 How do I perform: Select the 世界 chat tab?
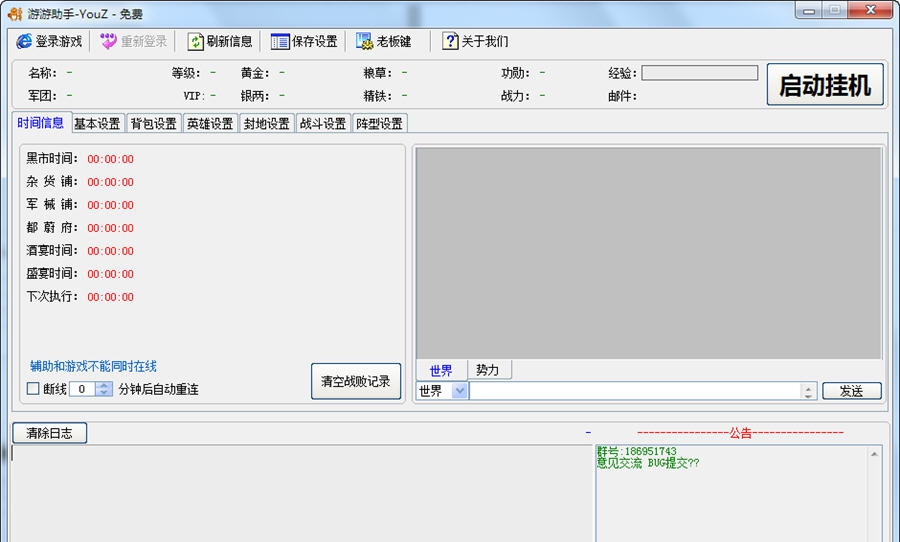[441, 370]
